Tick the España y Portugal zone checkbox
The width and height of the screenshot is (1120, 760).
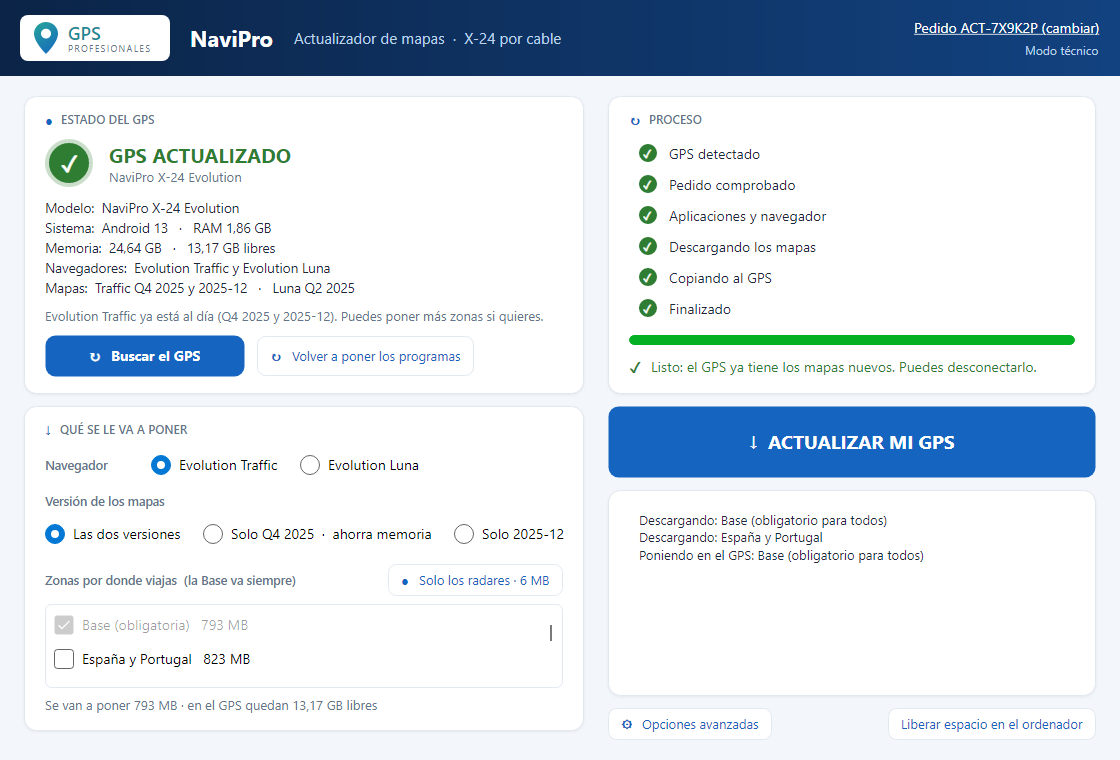[x=64, y=659]
